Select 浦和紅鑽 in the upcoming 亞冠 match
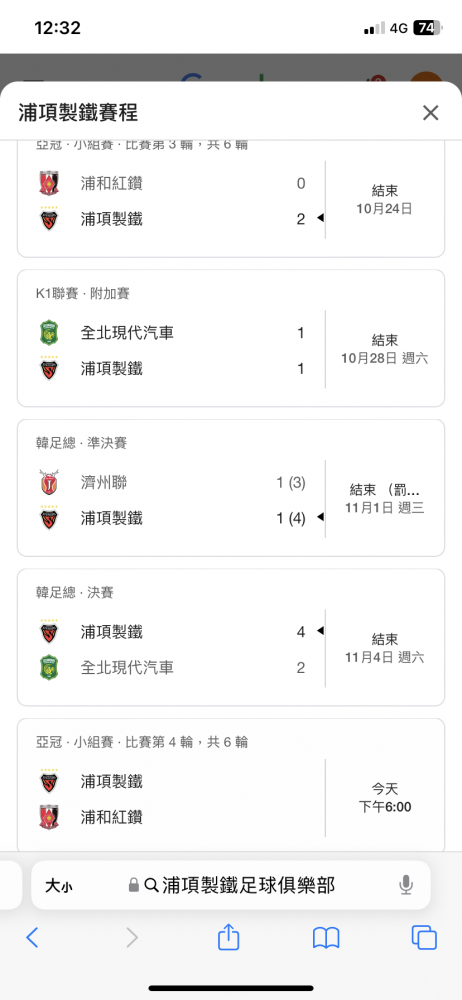Viewport: 462px width, 1000px height. 112,817
